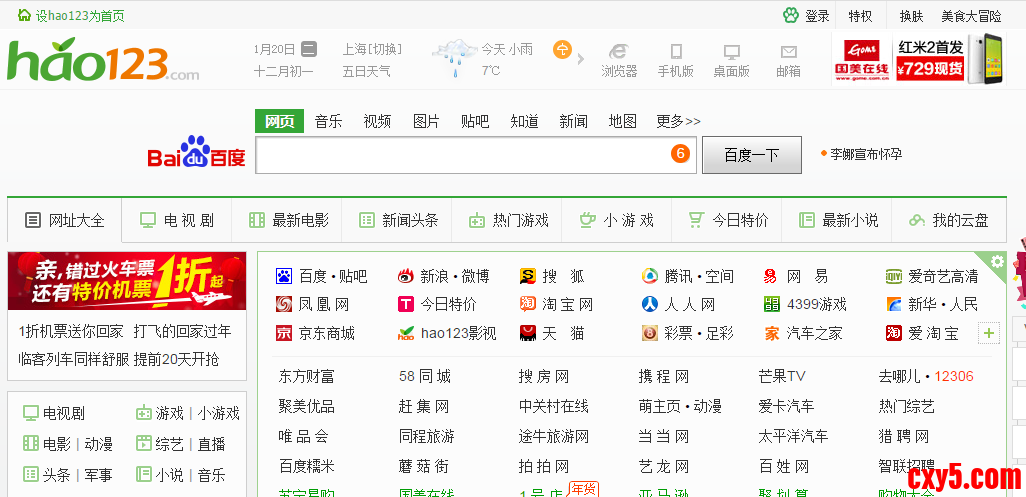Click the 红米2首发 Gome ad banner
1026x497 pixels.
coord(918,59)
